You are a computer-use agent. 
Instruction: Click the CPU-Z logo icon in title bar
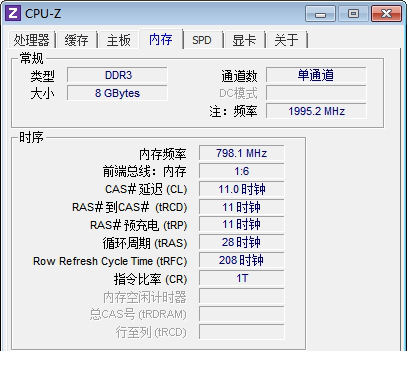[x=13, y=13]
